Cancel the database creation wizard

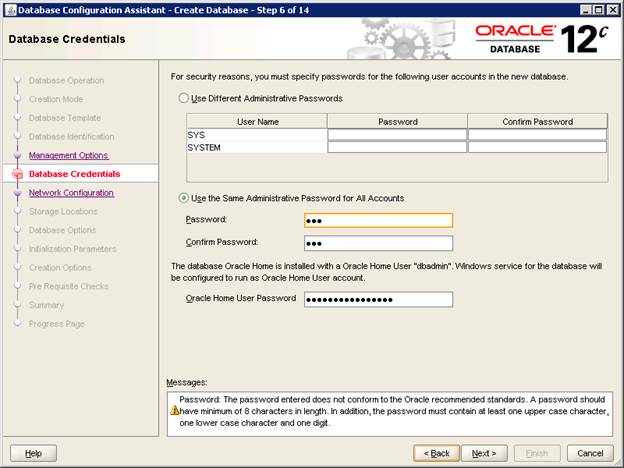point(589,453)
